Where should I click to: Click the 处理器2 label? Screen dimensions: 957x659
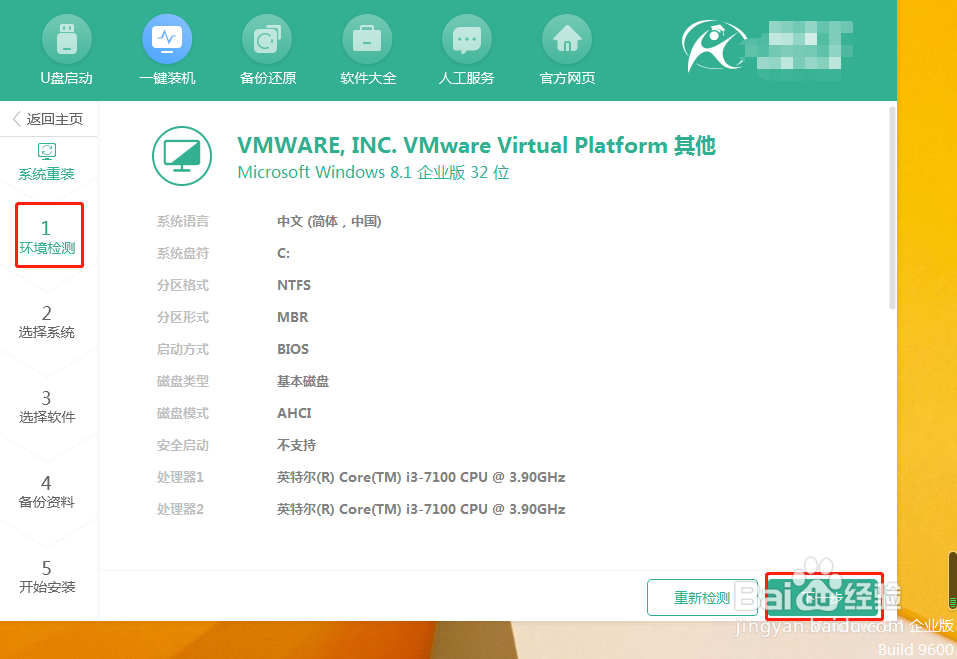tap(180, 509)
